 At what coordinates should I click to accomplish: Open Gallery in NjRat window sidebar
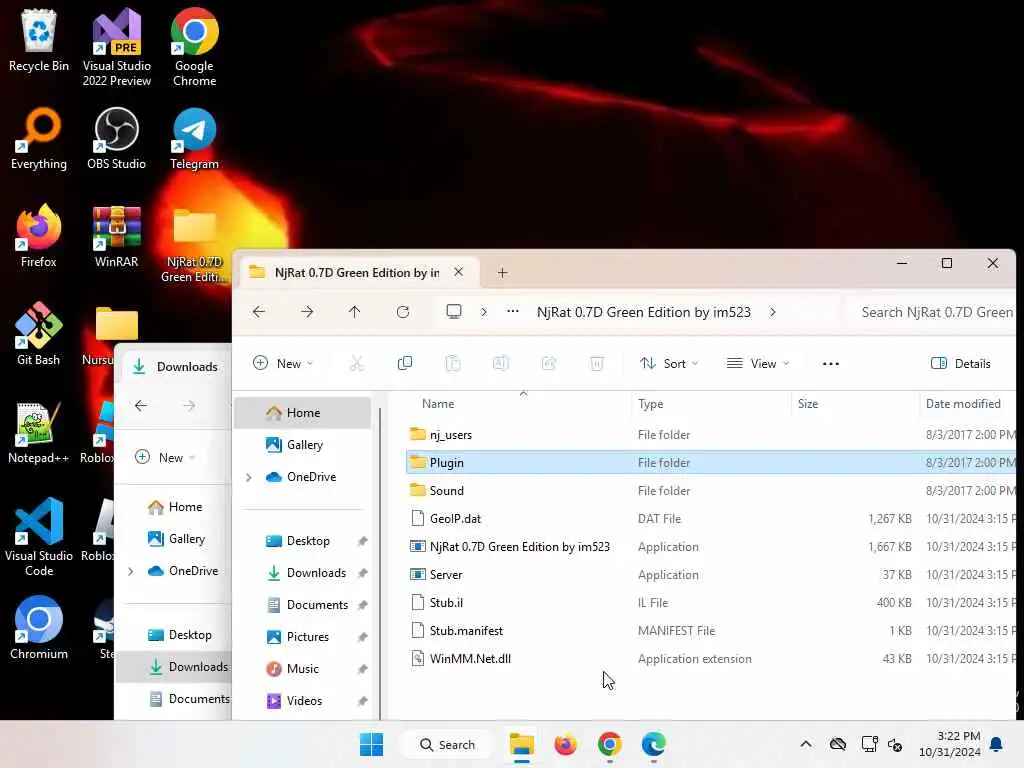pyautogui.click(x=302, y=445)
